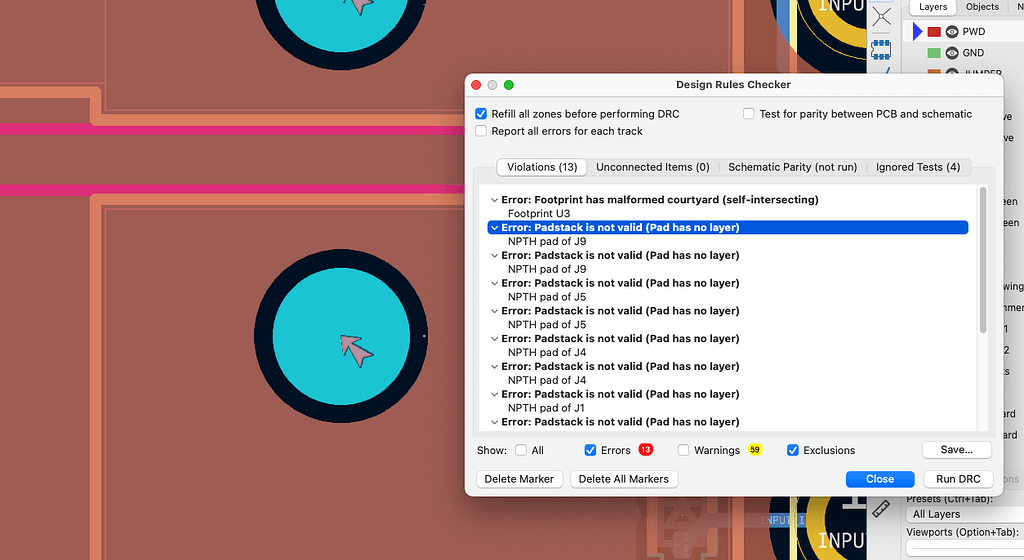Click the red errors count badge
Screen dimensions: 1024x560
tap(645, 450)
